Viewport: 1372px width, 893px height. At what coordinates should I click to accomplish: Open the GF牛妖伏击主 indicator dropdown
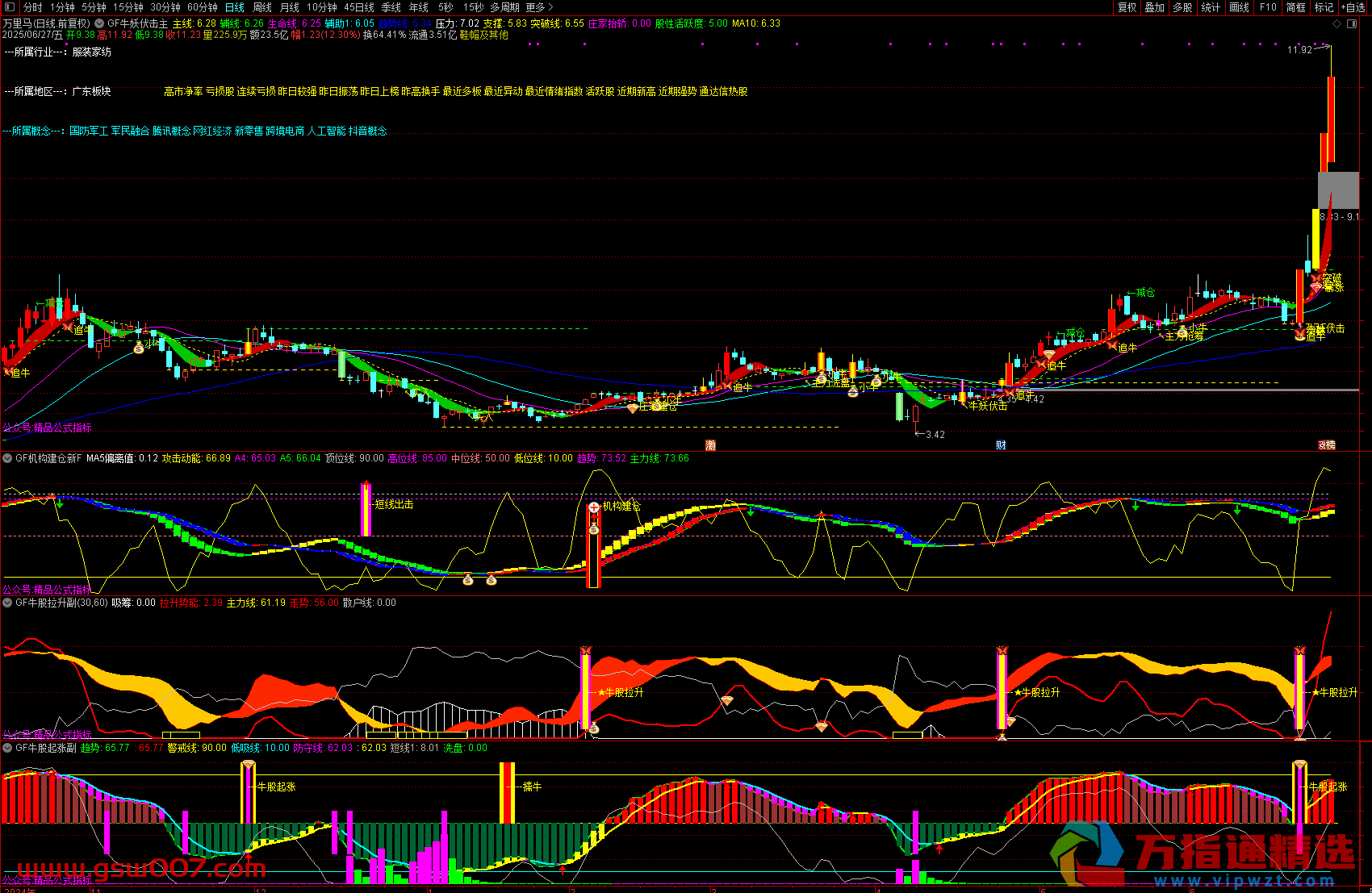coord(99,24)
